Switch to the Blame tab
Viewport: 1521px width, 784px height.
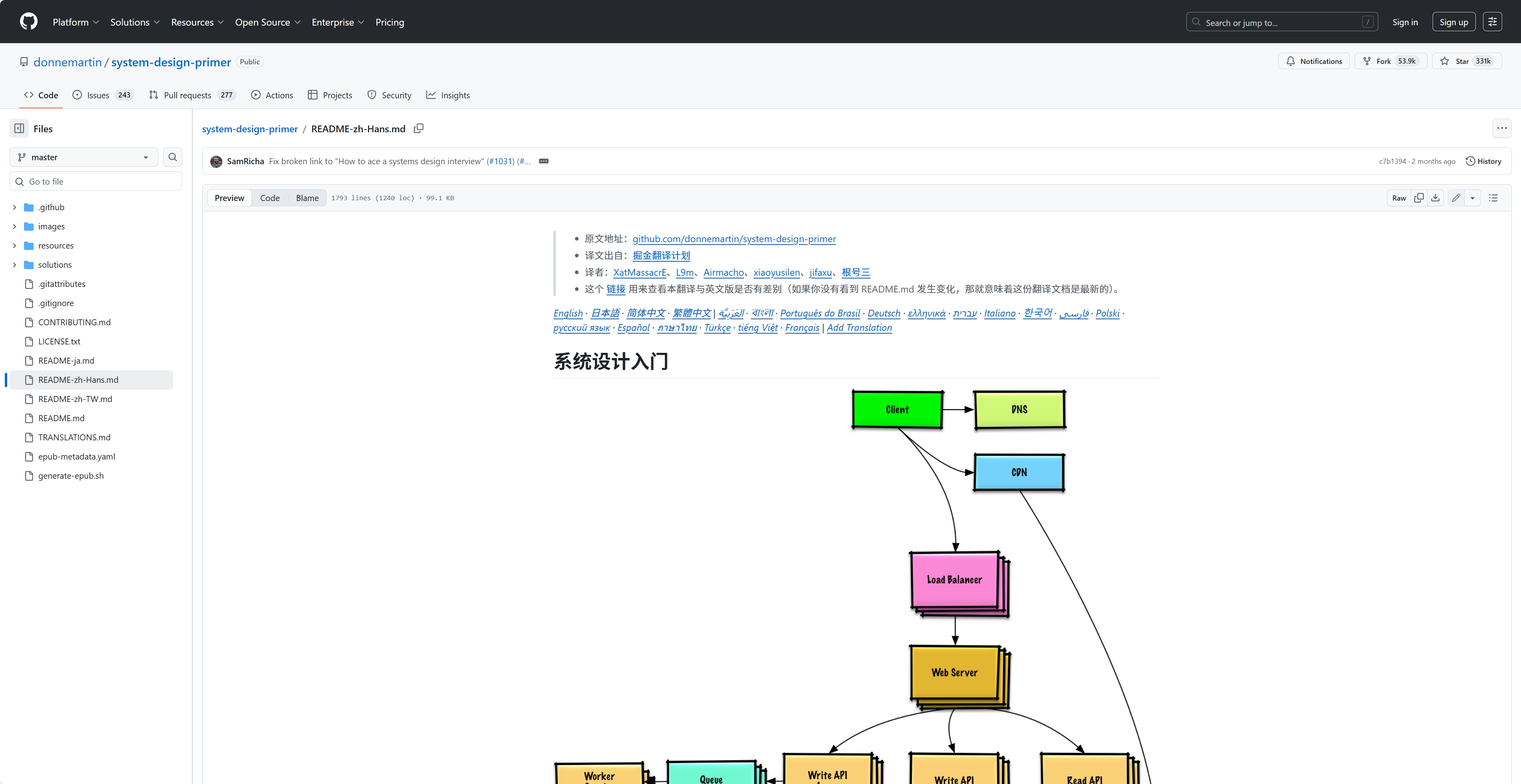307,198
